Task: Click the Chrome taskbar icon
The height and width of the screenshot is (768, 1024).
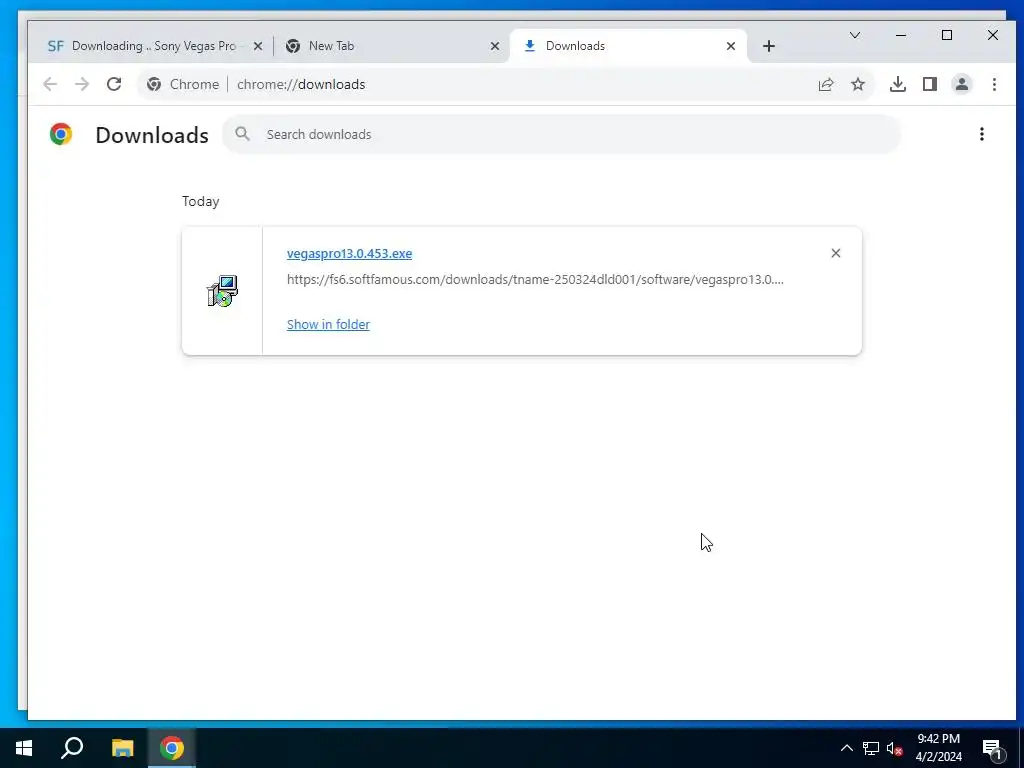Action: [172, 748]
